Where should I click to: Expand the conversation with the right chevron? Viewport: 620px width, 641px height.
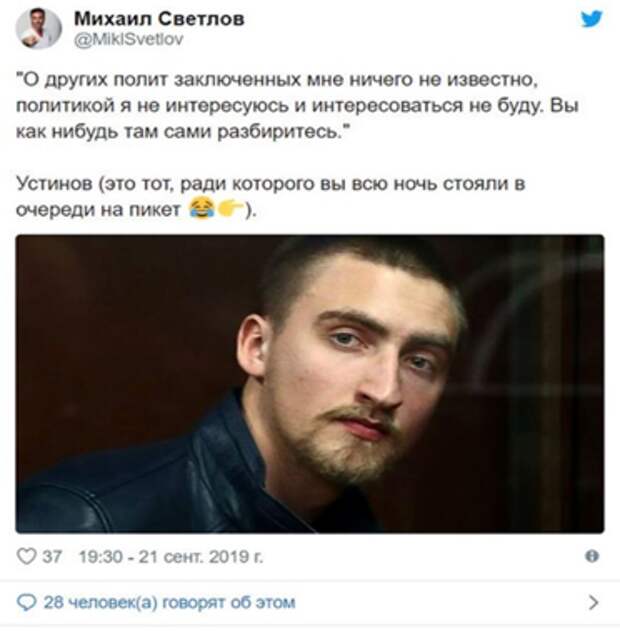click(x=594, y=603)
